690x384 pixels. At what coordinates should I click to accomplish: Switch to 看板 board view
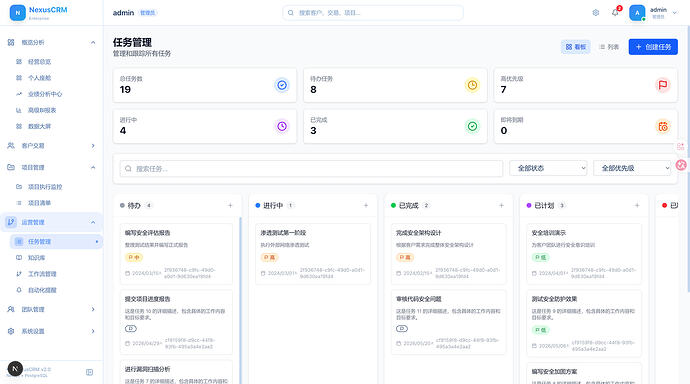pyautogui.click(x=576, y=47)
